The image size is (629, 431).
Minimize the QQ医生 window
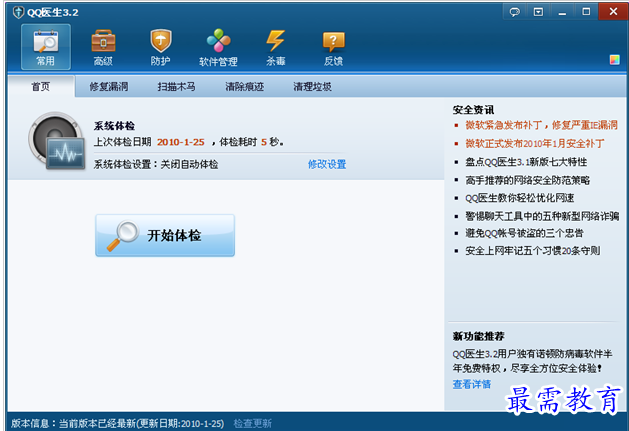[x=562, y=12]
